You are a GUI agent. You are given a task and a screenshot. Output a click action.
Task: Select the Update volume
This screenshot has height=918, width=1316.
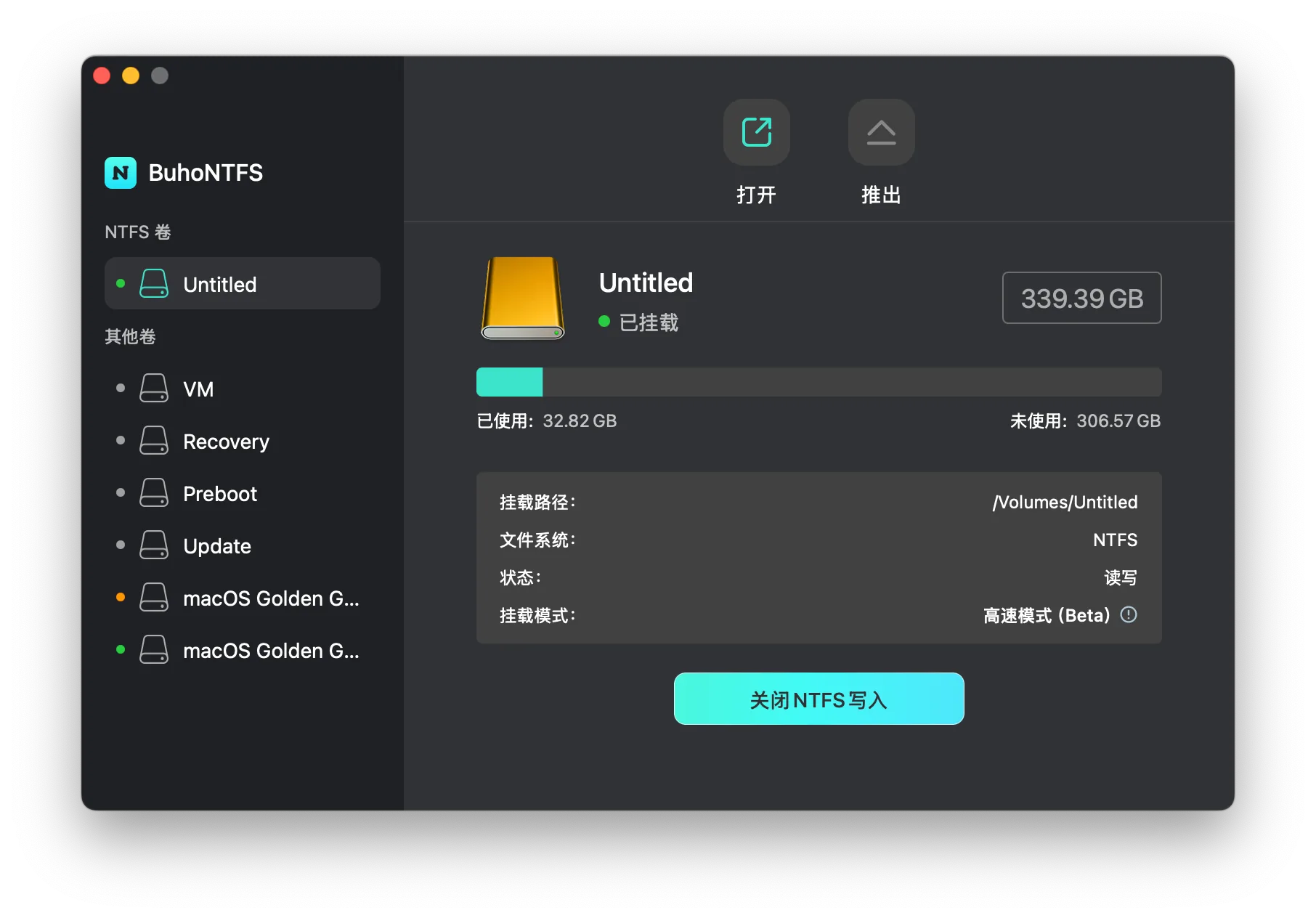pyautogui.click(x=243, y=545)
